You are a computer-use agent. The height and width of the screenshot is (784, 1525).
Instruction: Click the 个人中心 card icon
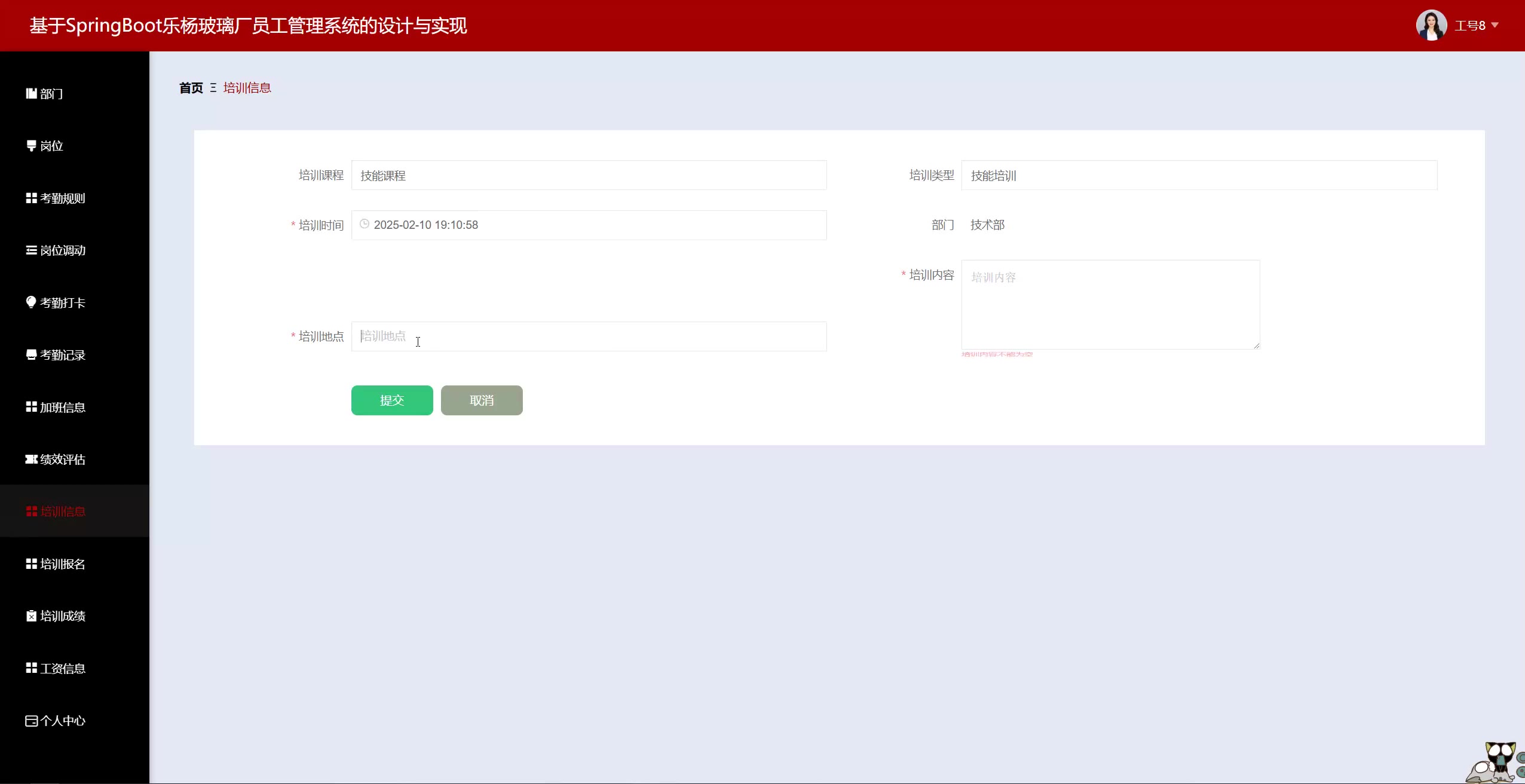31,721
